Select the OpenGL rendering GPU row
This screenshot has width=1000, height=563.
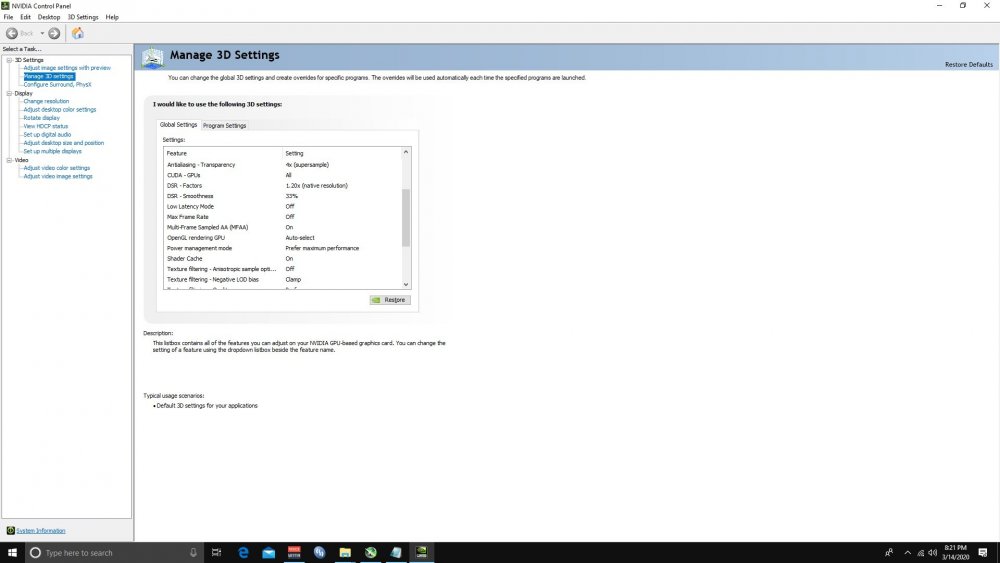click(x=283, y=238)
